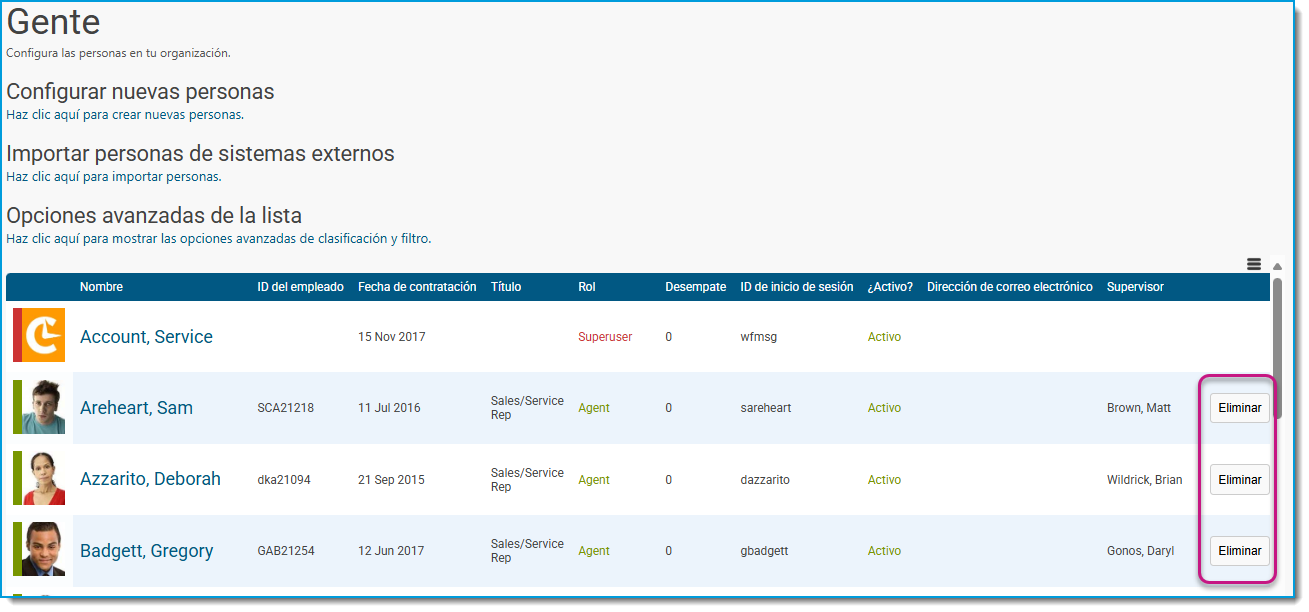
Task: Click employee ID GAB21254
Action: pos(286,551)
